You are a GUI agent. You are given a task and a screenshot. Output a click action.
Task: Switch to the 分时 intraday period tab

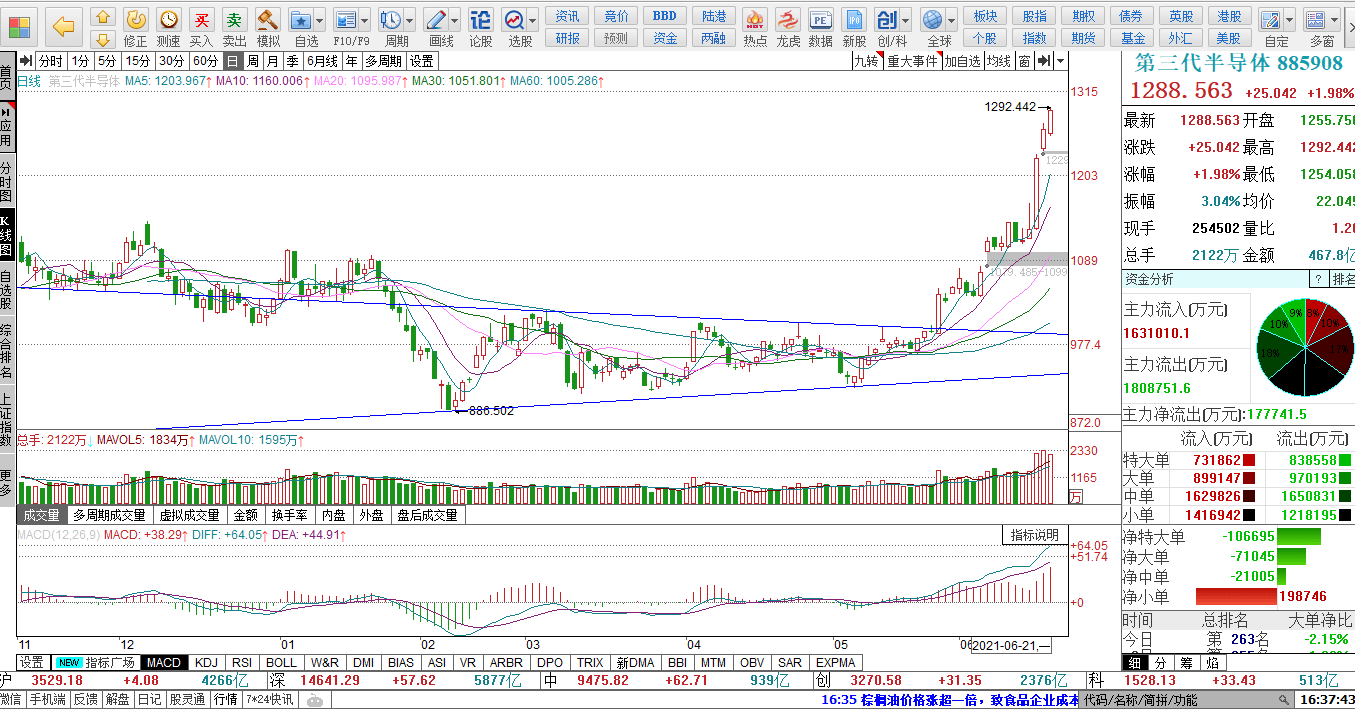pyautogui.click(x=50, y=61)
